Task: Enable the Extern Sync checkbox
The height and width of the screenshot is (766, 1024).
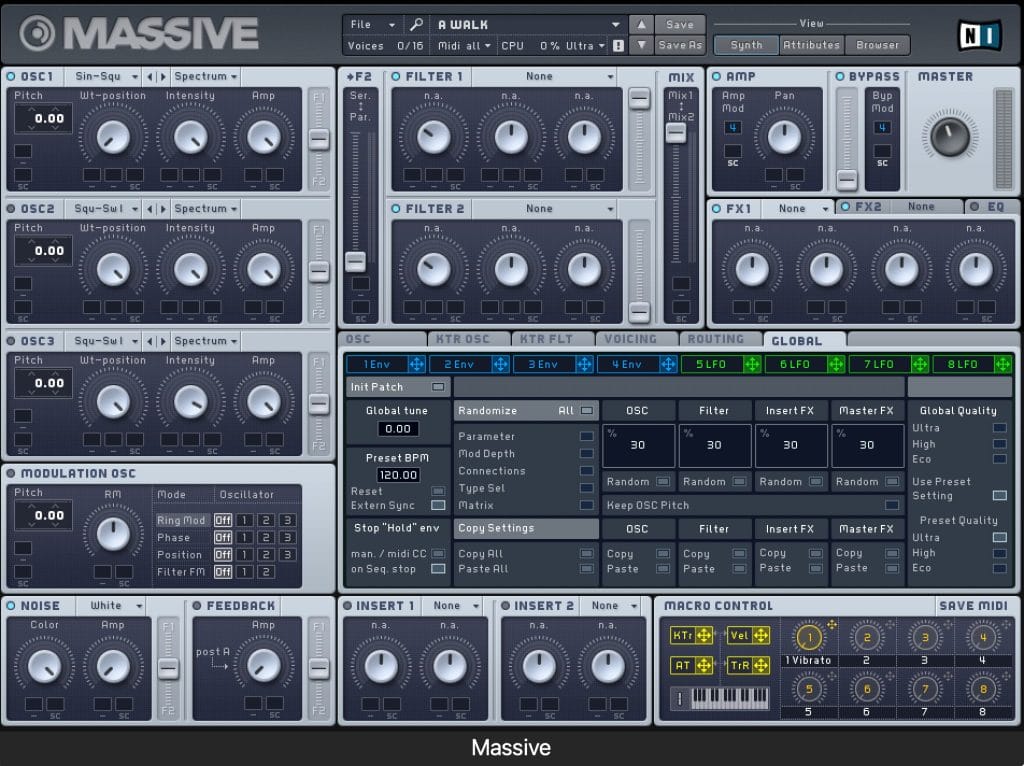Action: (438, 505)
